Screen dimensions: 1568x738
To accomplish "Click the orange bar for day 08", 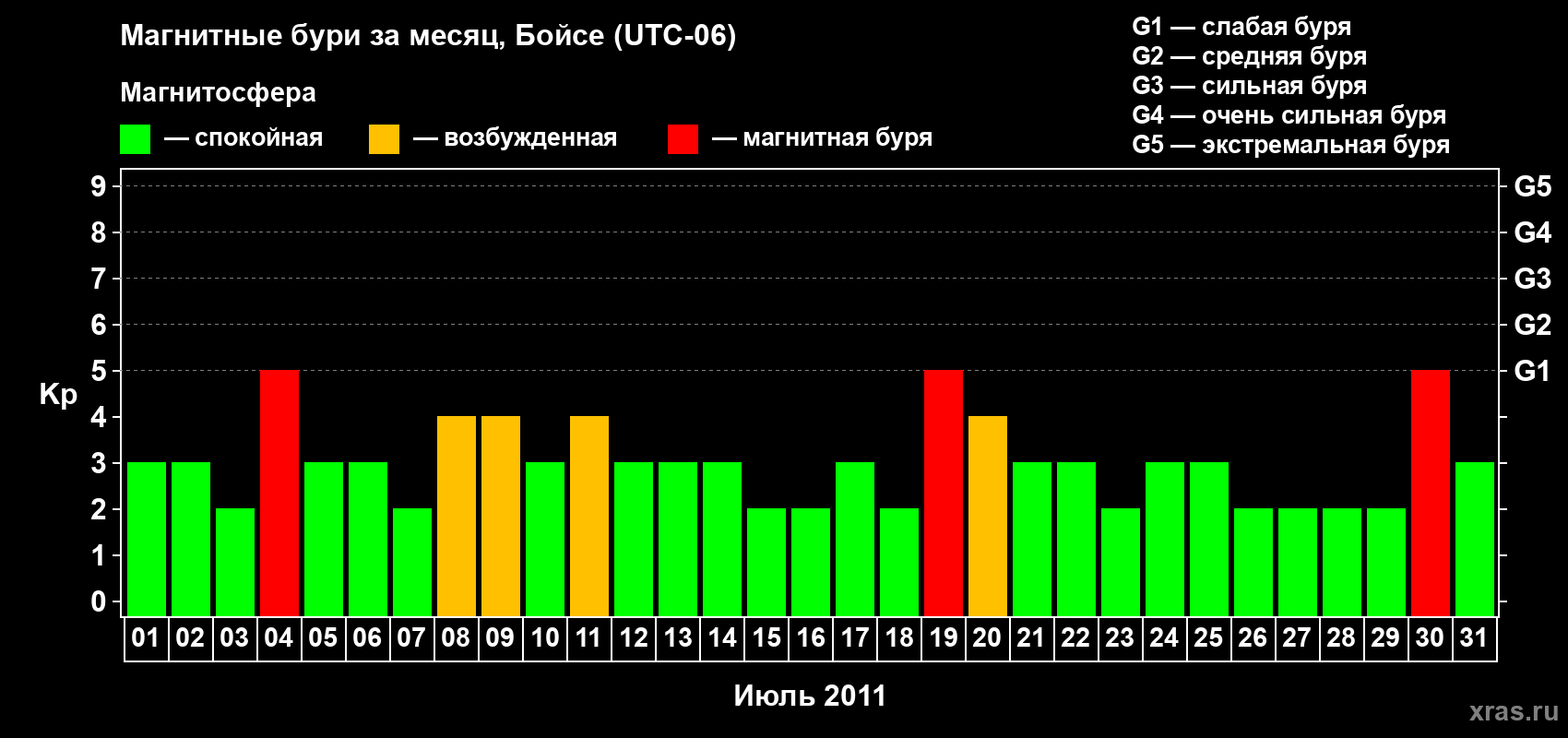I will tap(457, 517).
